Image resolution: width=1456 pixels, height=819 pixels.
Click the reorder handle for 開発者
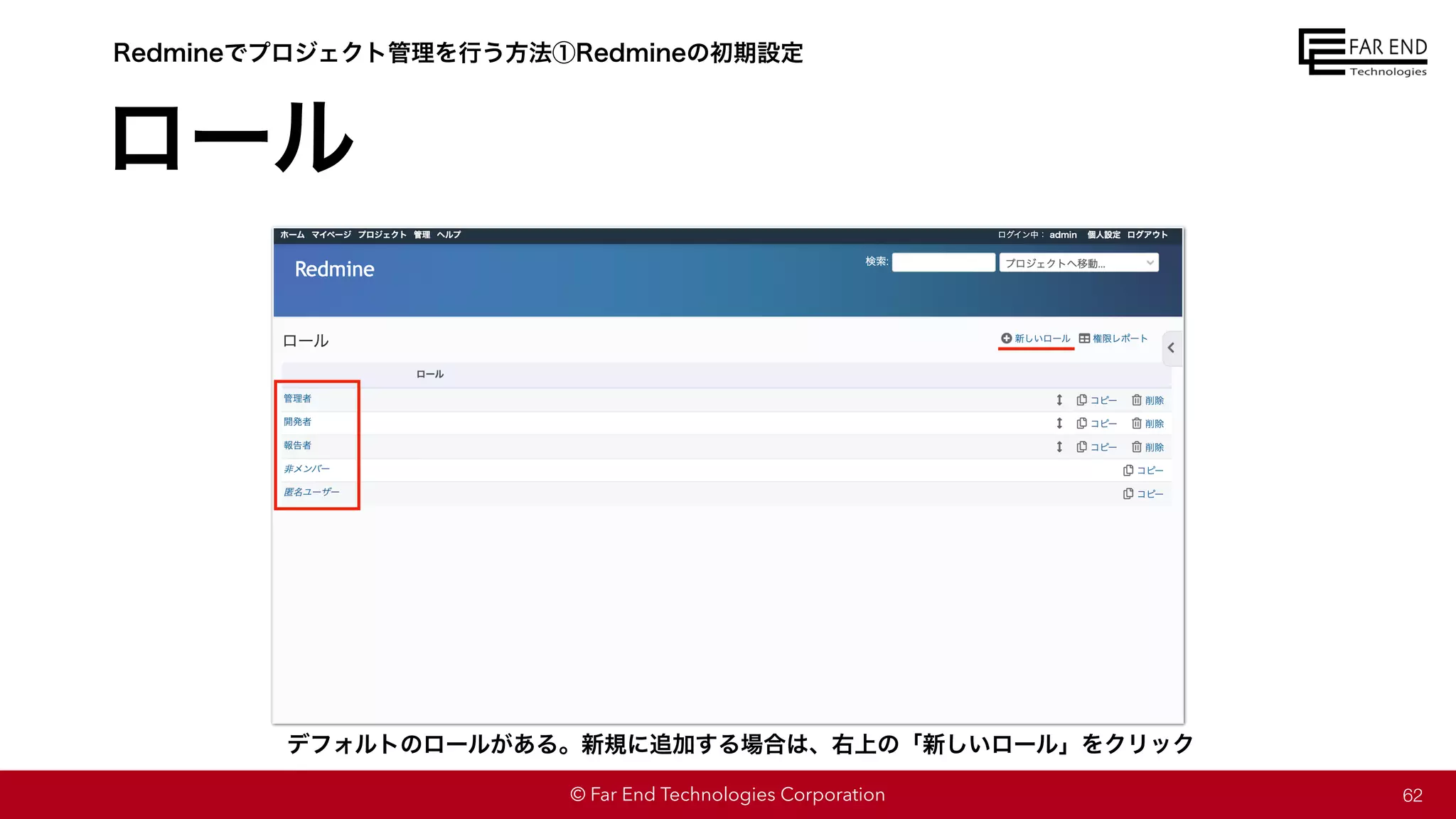click(x=1059, y=424)
